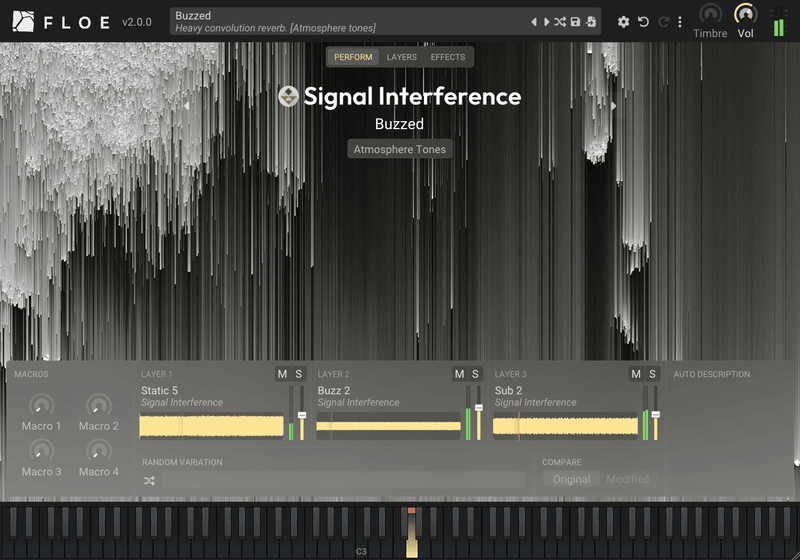Click the top bar shuffle preset icon

pyautogui.click(x=560, y=22)
